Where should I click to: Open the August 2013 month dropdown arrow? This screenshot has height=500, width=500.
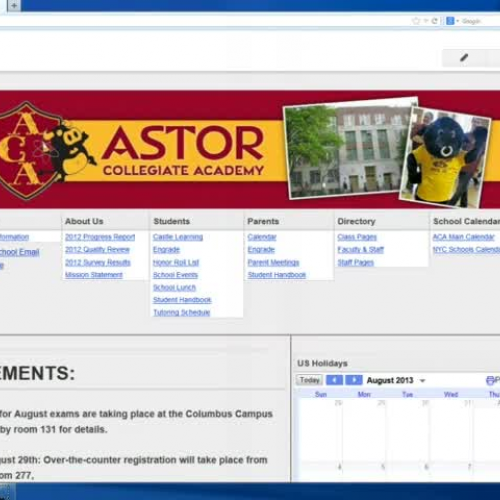tap(422, 381)
